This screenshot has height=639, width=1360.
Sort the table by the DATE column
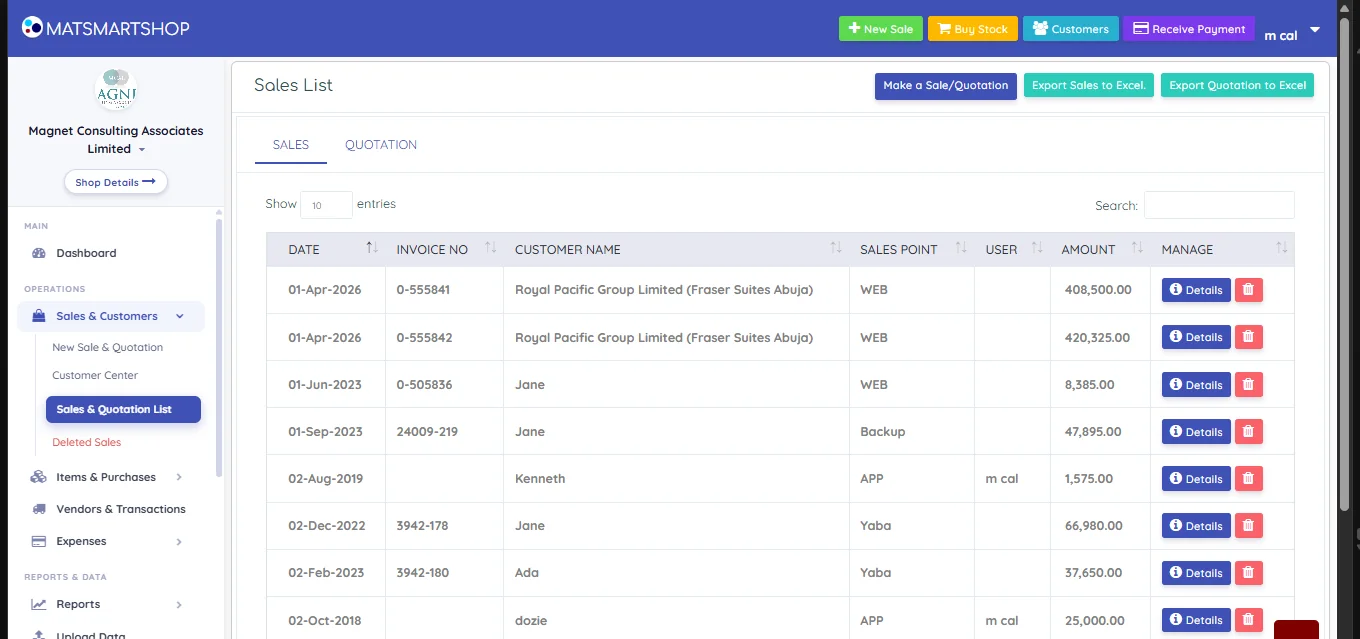(x=325, y=249)
